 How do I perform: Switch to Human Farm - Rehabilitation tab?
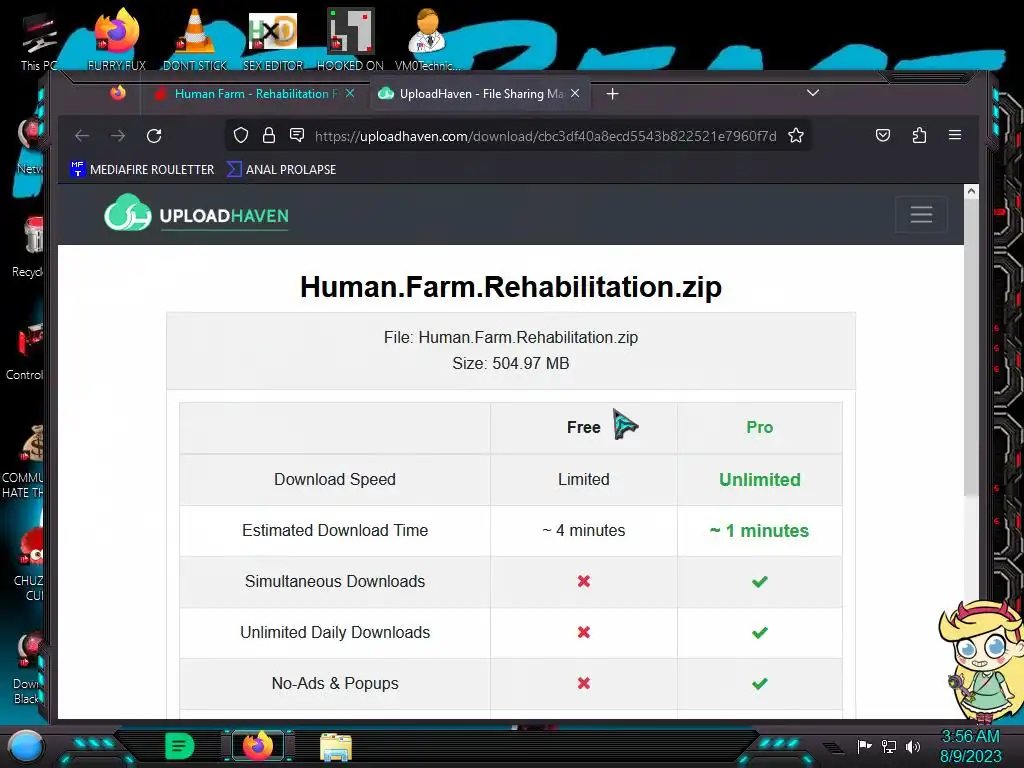(x=255, y=94)
